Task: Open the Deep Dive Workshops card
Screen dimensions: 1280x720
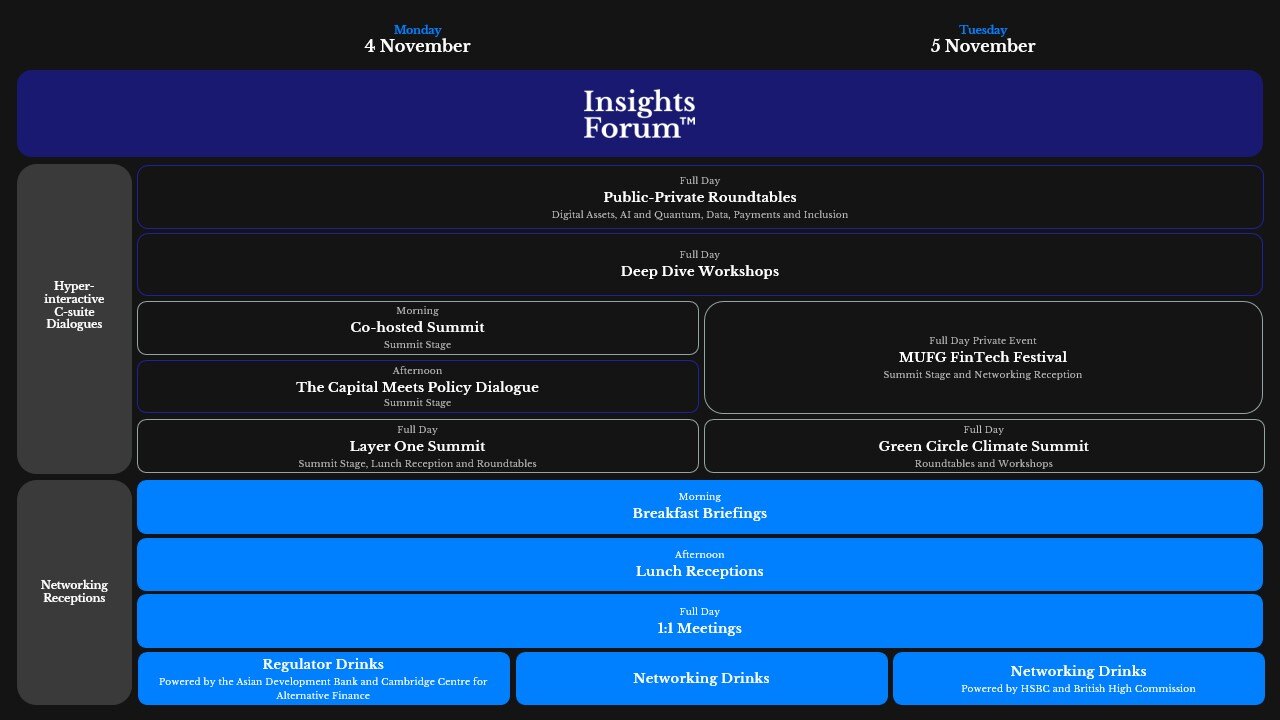Action: pyautogui.click(x=700, y=264)
